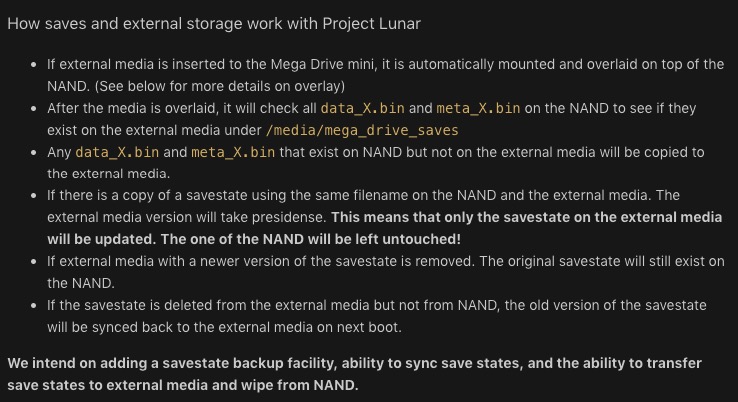Click the bold We intend on adding paragraph
The image size is (738, 402).
click(354, 374)
